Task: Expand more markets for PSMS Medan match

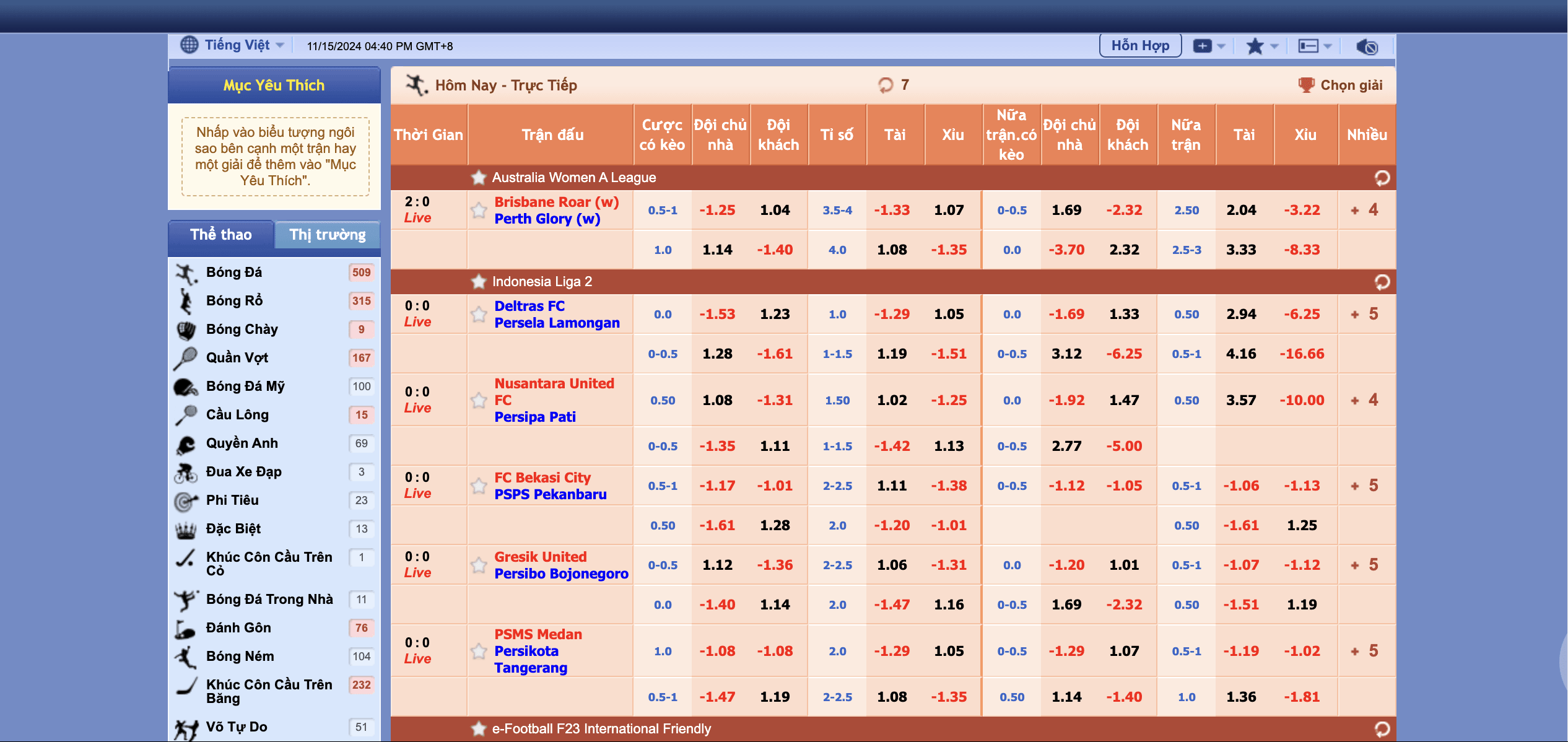Action: pyautogui.click(x=1365, y=651)
